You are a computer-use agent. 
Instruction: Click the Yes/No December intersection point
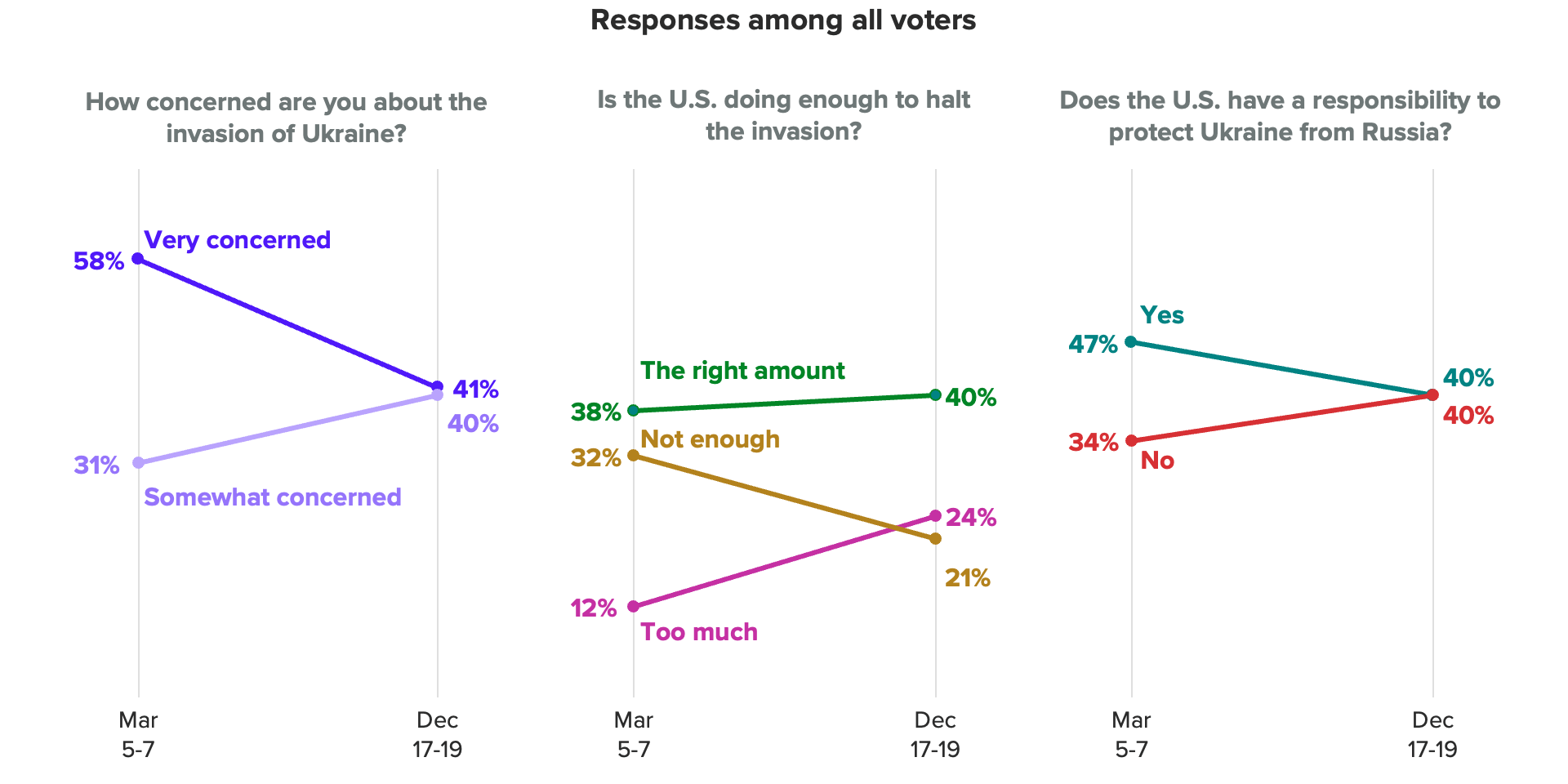(x=1432, y=395)
